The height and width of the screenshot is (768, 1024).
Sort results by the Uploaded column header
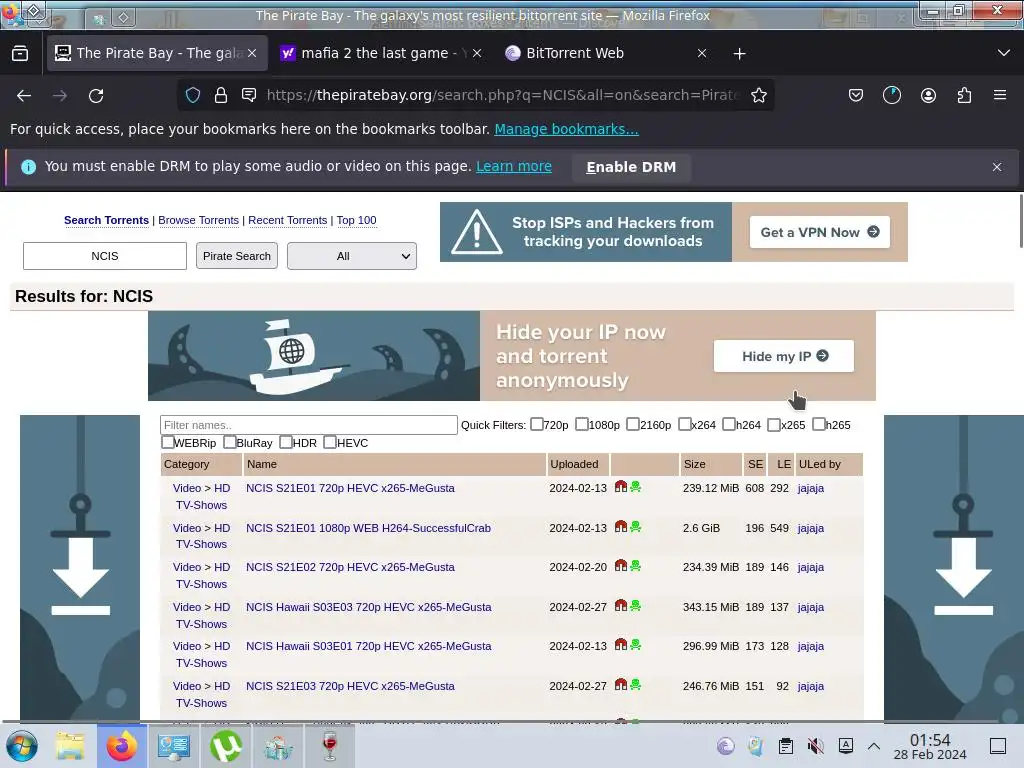pyautogui.click(x=574, y=464)
